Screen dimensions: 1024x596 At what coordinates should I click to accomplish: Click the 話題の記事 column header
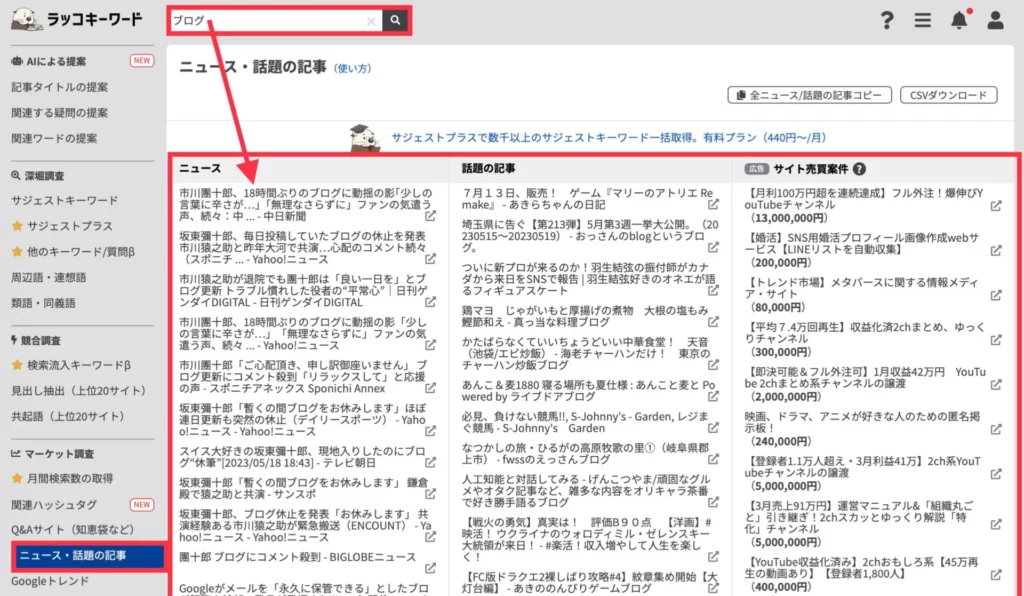488,168
